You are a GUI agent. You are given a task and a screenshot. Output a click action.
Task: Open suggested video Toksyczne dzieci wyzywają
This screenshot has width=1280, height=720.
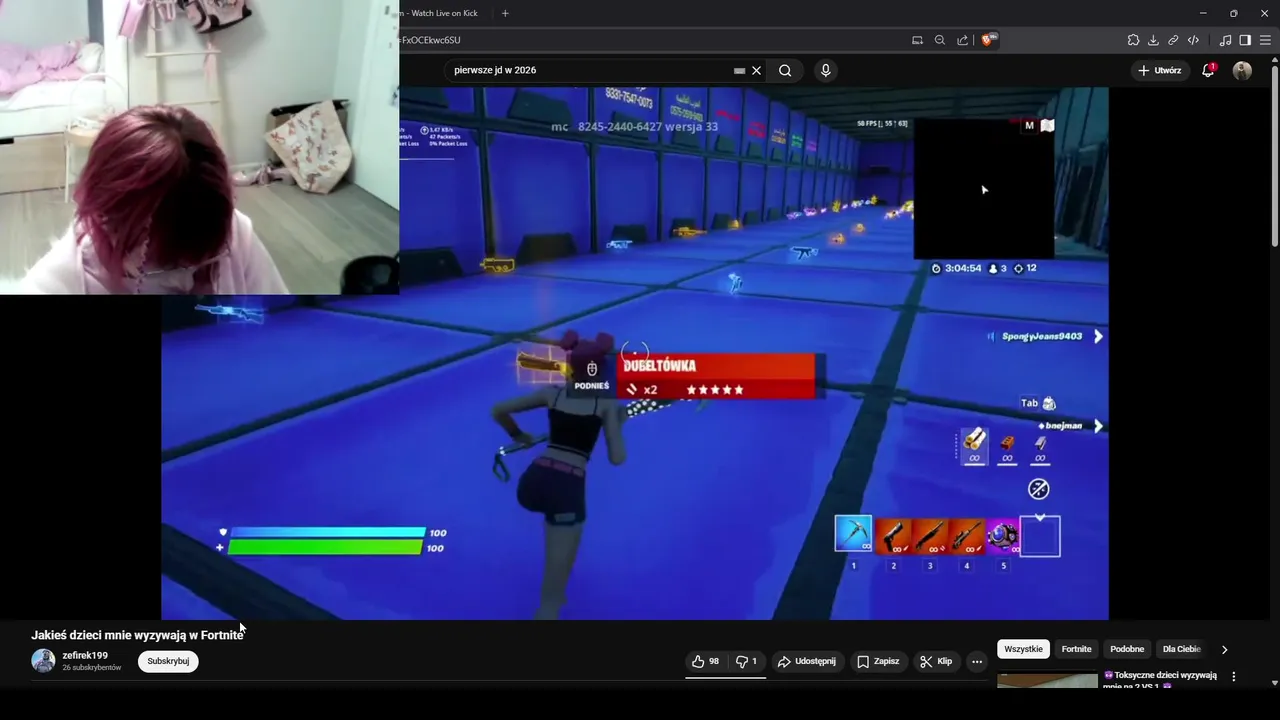tap(1160, 680)
